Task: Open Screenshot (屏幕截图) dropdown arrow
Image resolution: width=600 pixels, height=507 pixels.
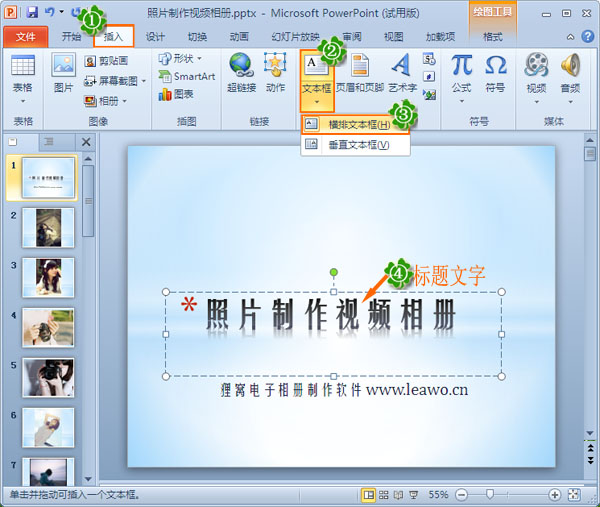Action: click(x=143, y=81)
